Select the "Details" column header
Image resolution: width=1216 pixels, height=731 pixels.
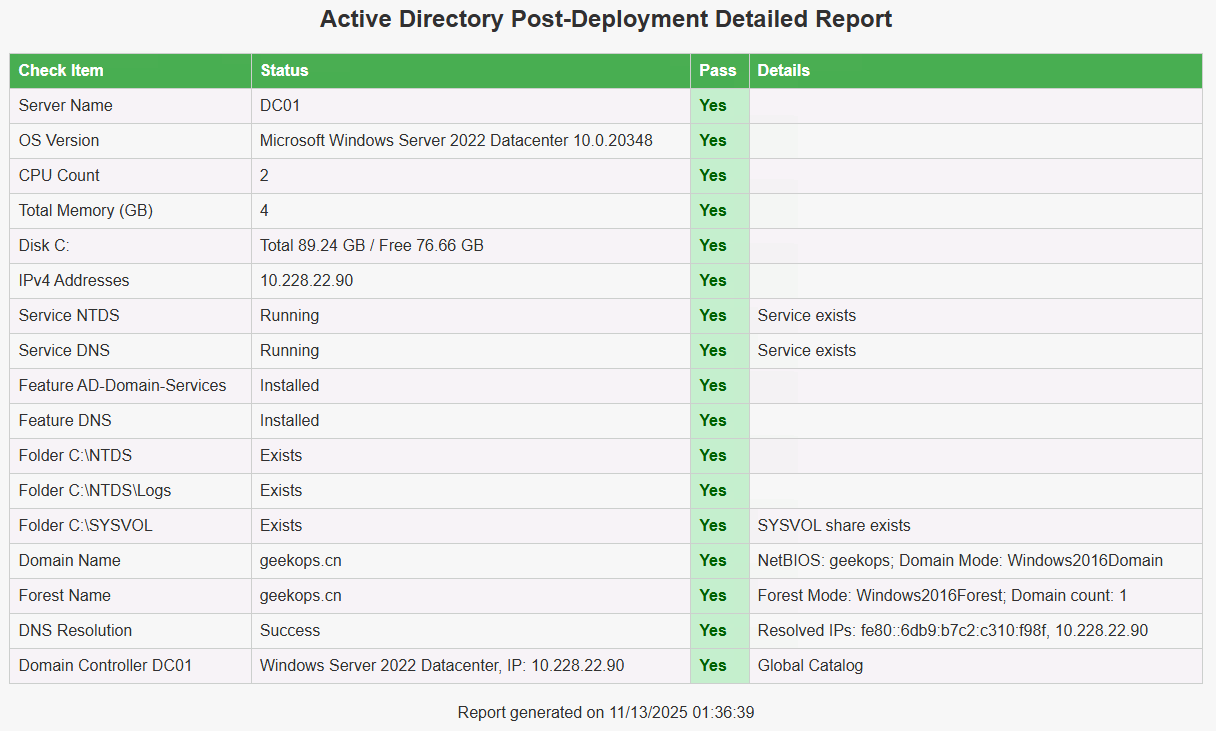click(783, 70)
